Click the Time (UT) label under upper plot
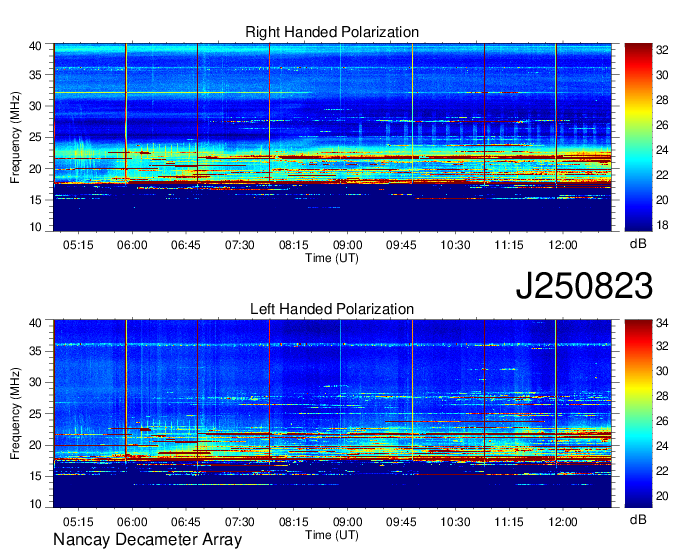 pyautogui.click(x=332, y=258)
